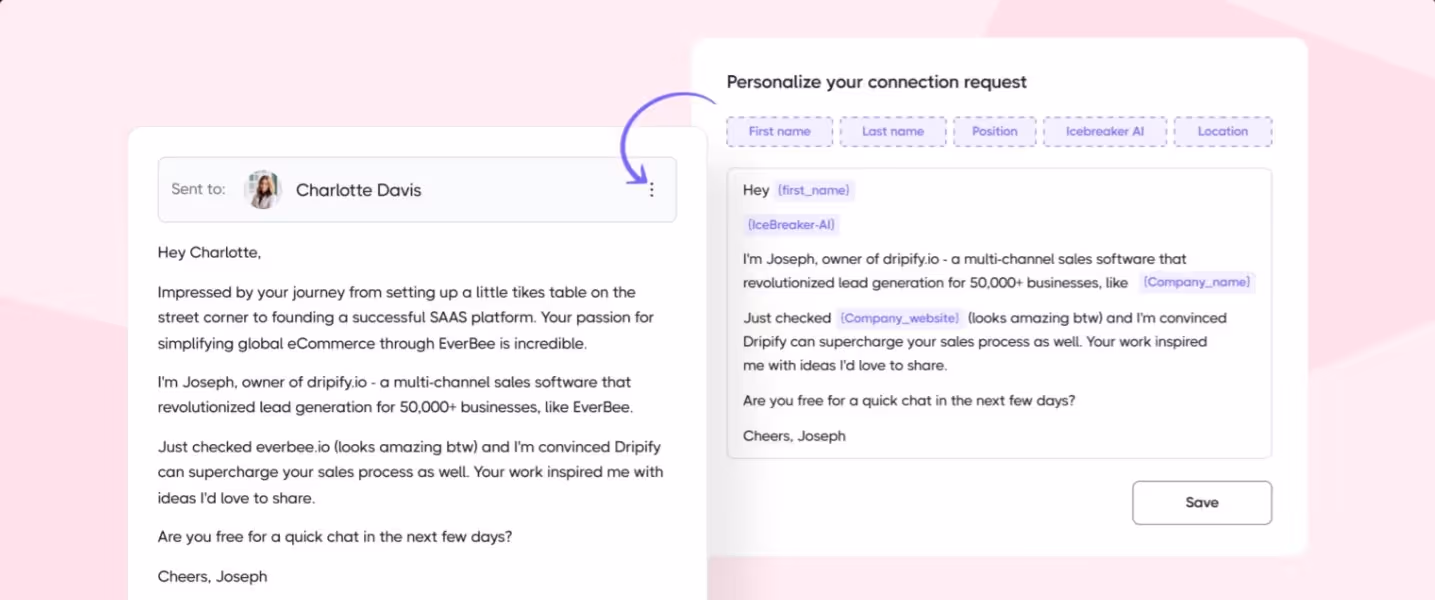Insert the Icebreaker AI variable
1435x600 pixels.
[1105, 131]
